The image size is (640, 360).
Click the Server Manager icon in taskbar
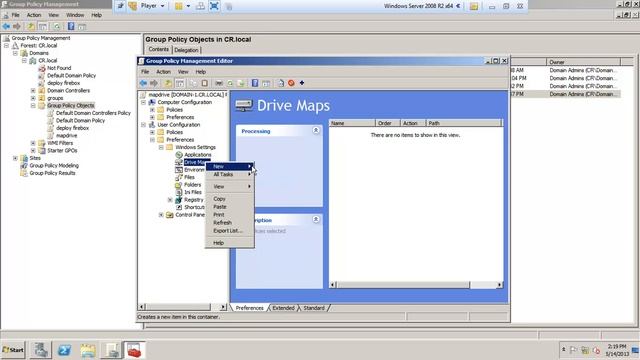[x=40, y=350]
